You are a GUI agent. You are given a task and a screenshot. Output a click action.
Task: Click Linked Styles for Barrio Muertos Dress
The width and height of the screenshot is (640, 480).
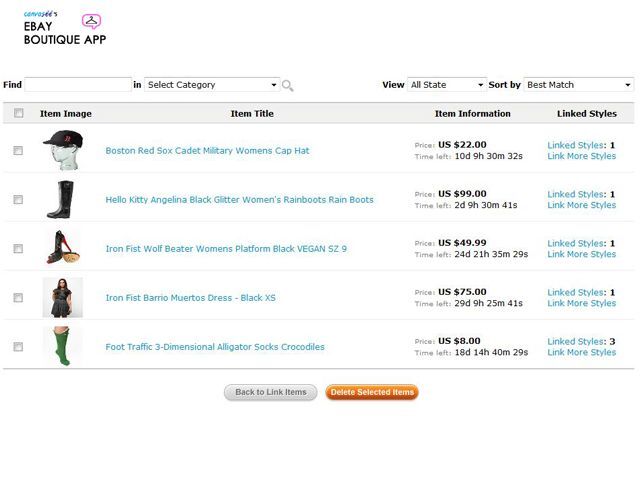[581, 292]
